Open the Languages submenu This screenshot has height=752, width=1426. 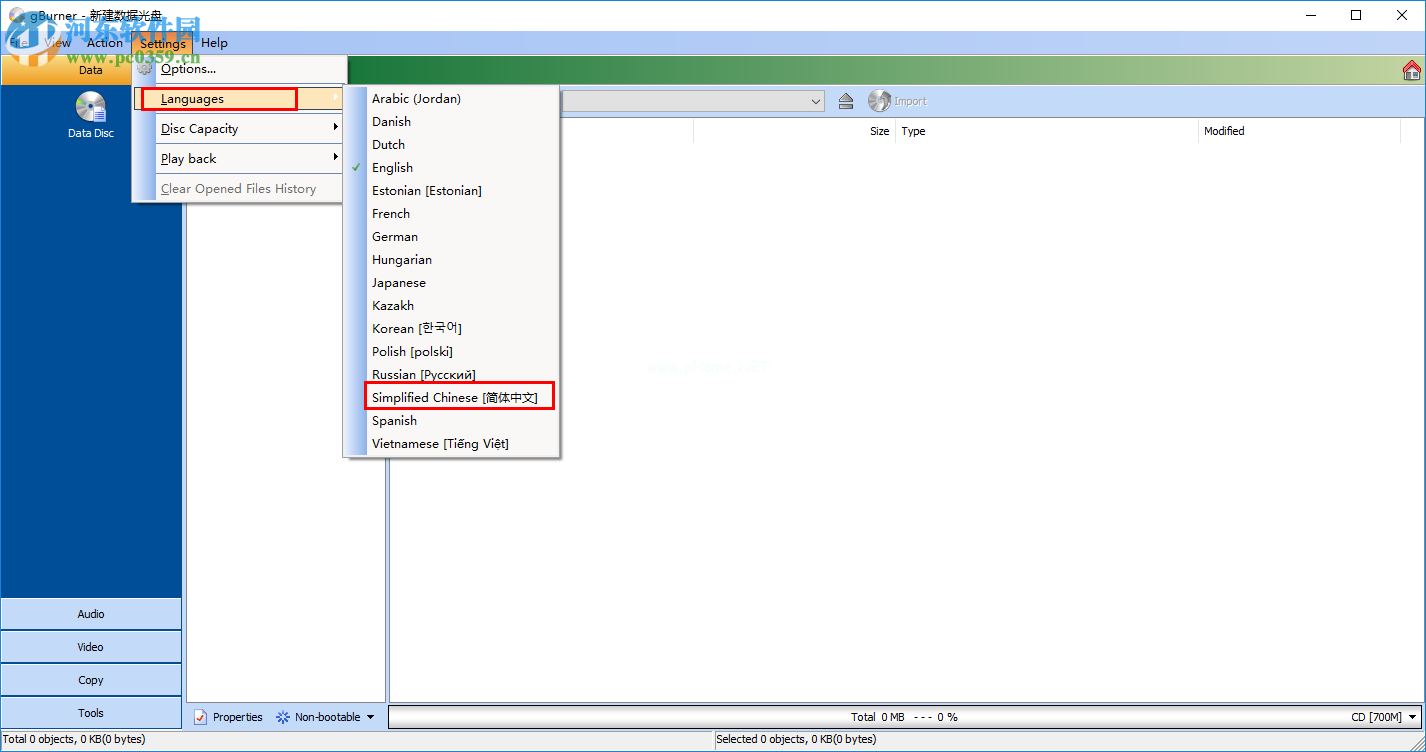[239, 99]
